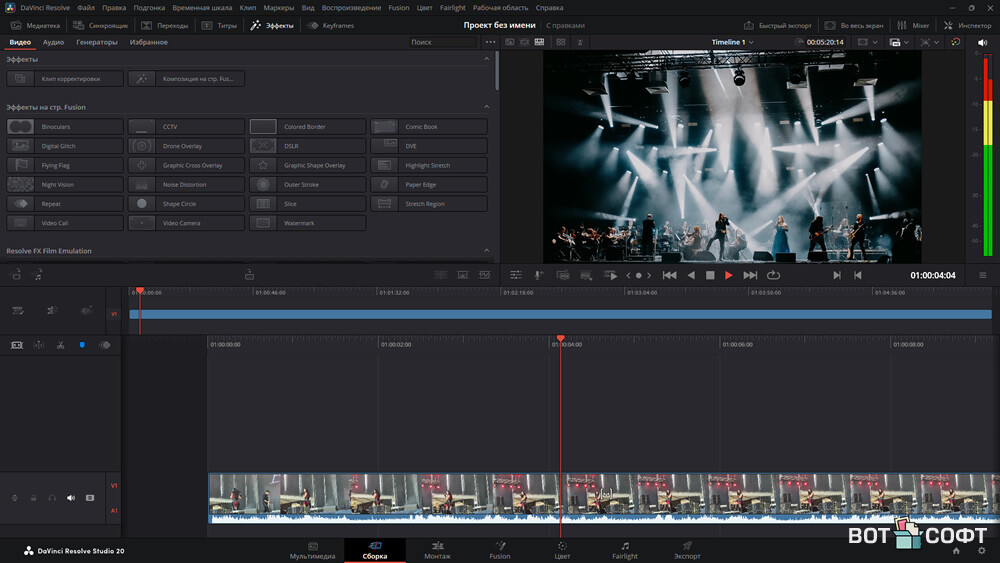Click the razor split clip scissors icon

tap(60, 345)
